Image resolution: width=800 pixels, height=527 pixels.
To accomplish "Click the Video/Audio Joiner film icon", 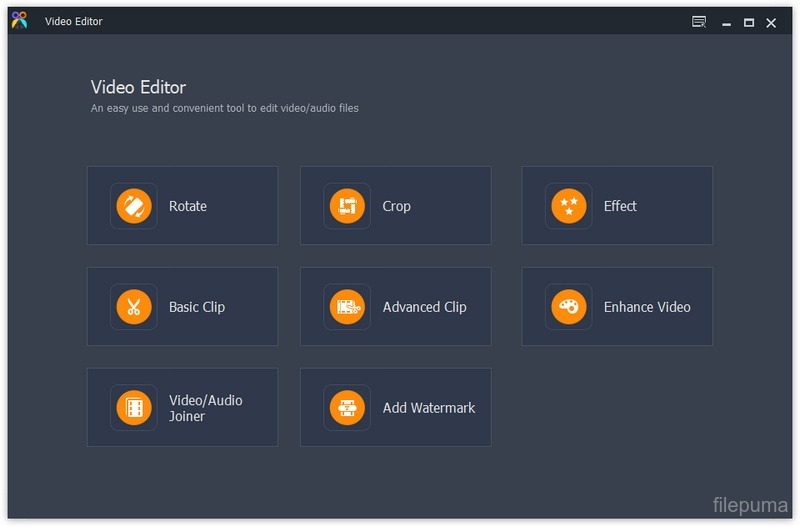I will [133, 408].
